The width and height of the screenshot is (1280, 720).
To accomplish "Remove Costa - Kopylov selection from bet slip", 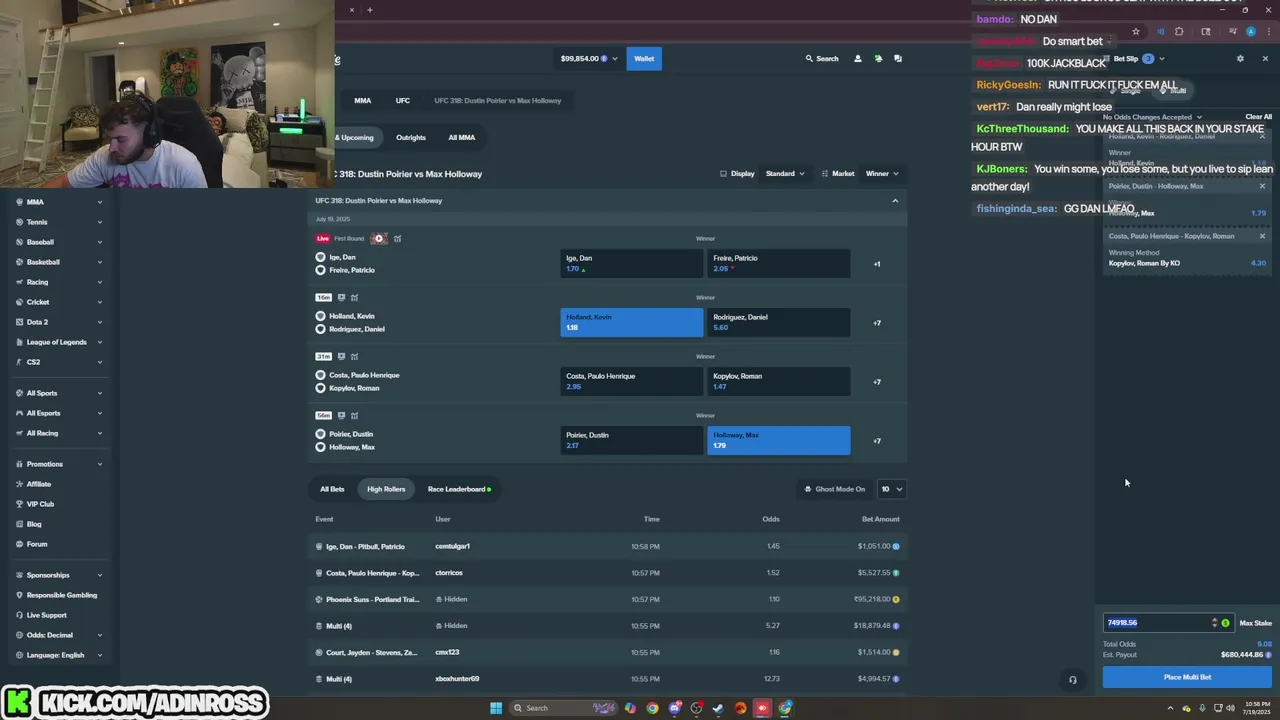I will click(1262, 236).
